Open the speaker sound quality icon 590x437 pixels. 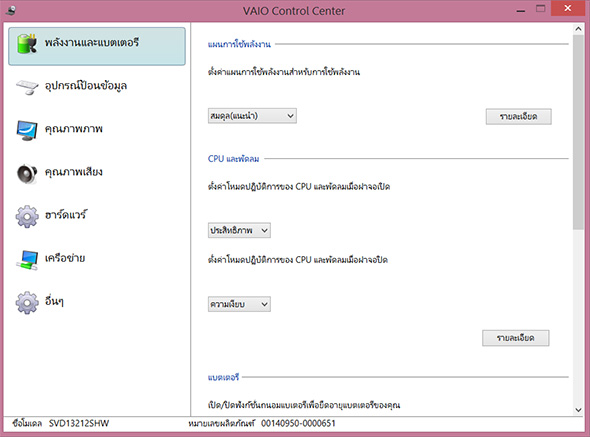click(x=27, y=174)
